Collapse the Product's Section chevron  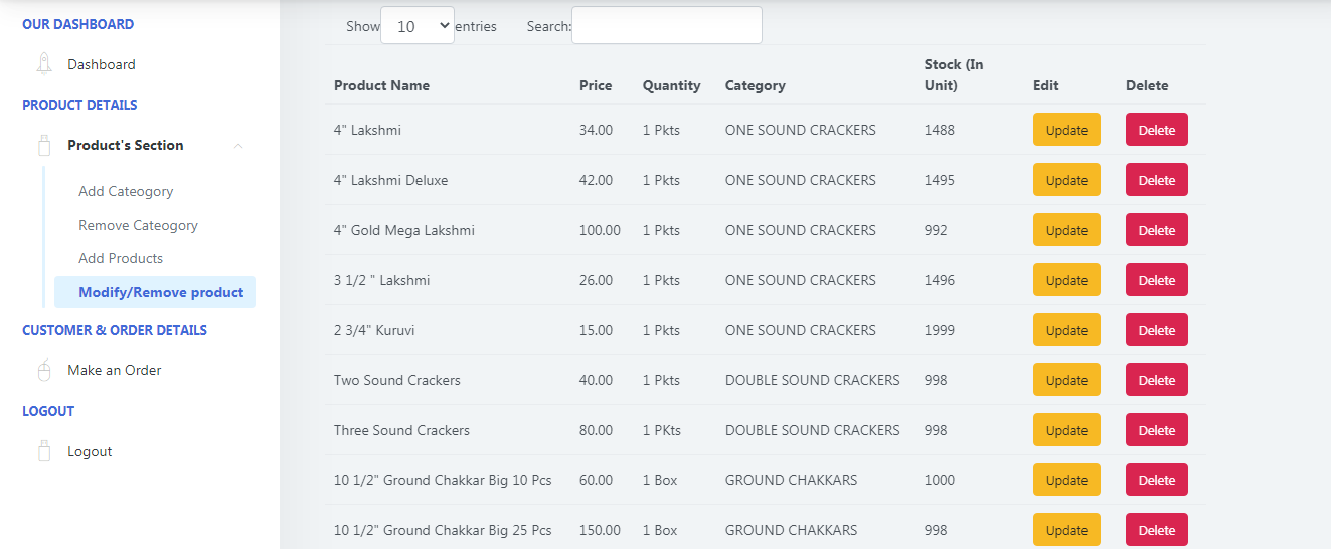238,146
